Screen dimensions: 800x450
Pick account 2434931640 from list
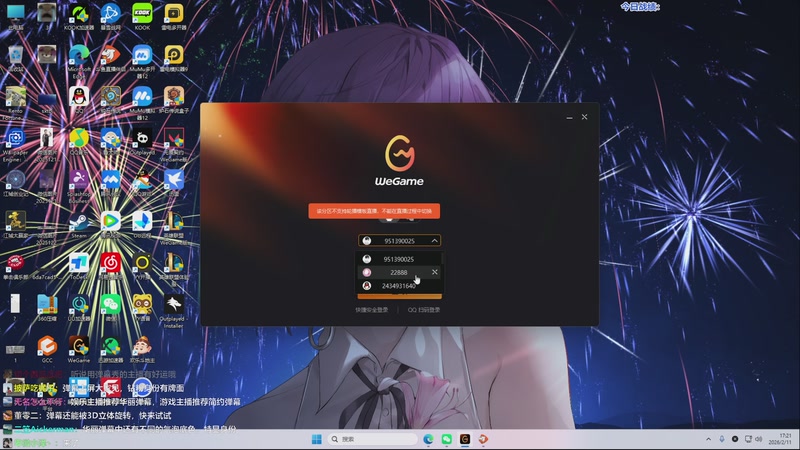(x=398, y=286)
